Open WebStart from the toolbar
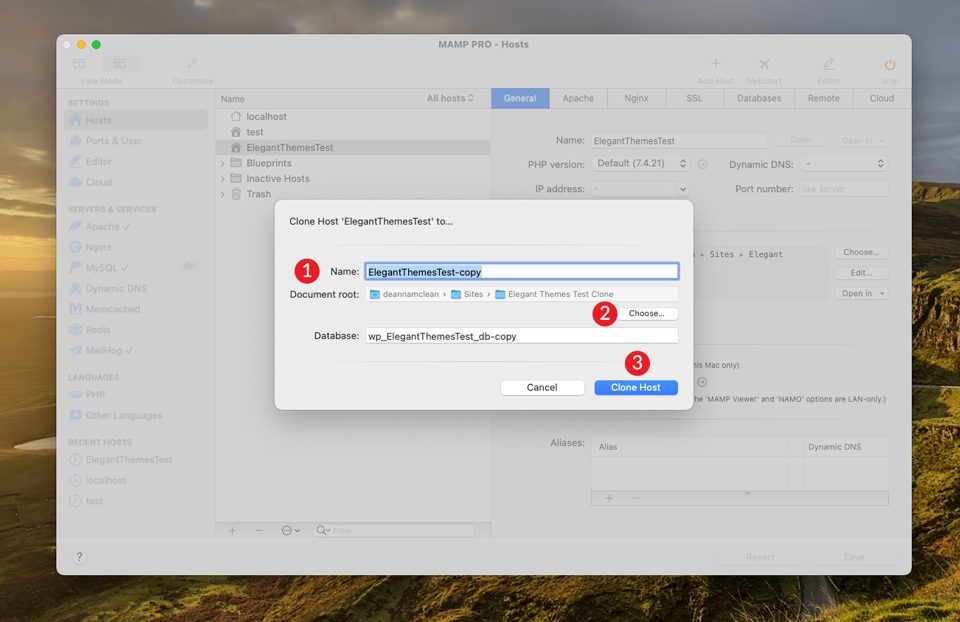This screenshot has width=960, height=622. coord(764,65)
